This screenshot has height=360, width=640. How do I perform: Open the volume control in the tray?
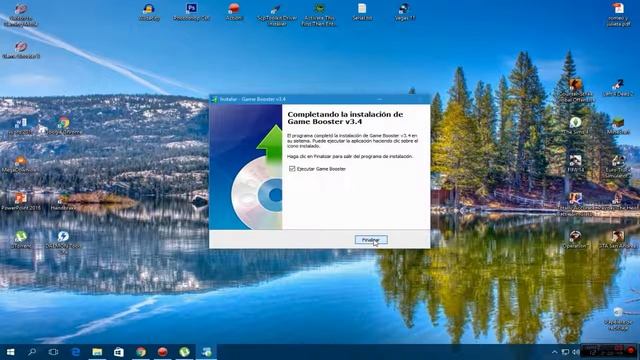click(x=576, y=352)
